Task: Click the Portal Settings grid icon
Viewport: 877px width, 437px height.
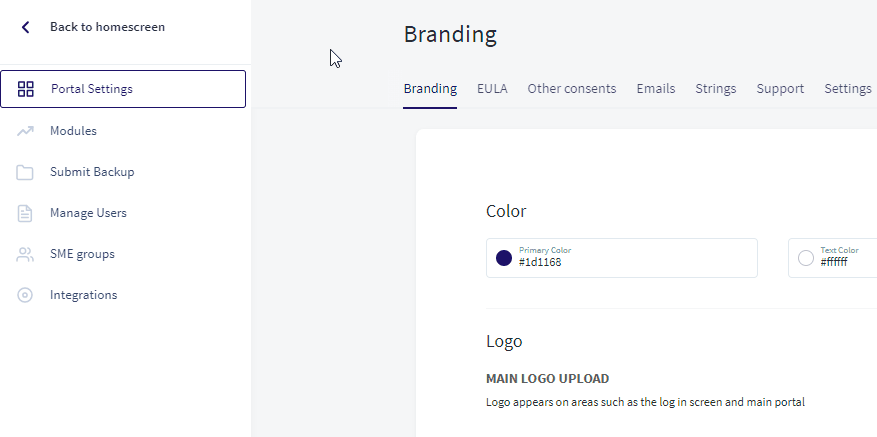Action: click(x=26, y=89)
